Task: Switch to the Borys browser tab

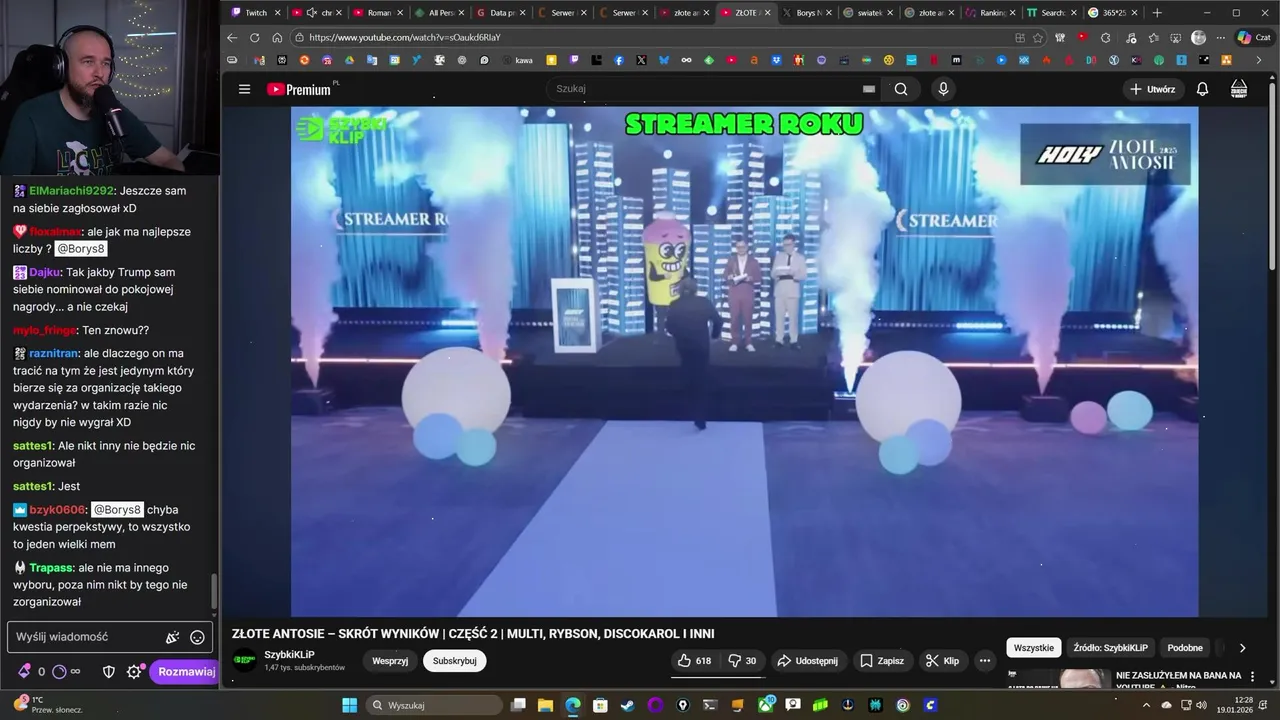Action: [x=807, y=13]
